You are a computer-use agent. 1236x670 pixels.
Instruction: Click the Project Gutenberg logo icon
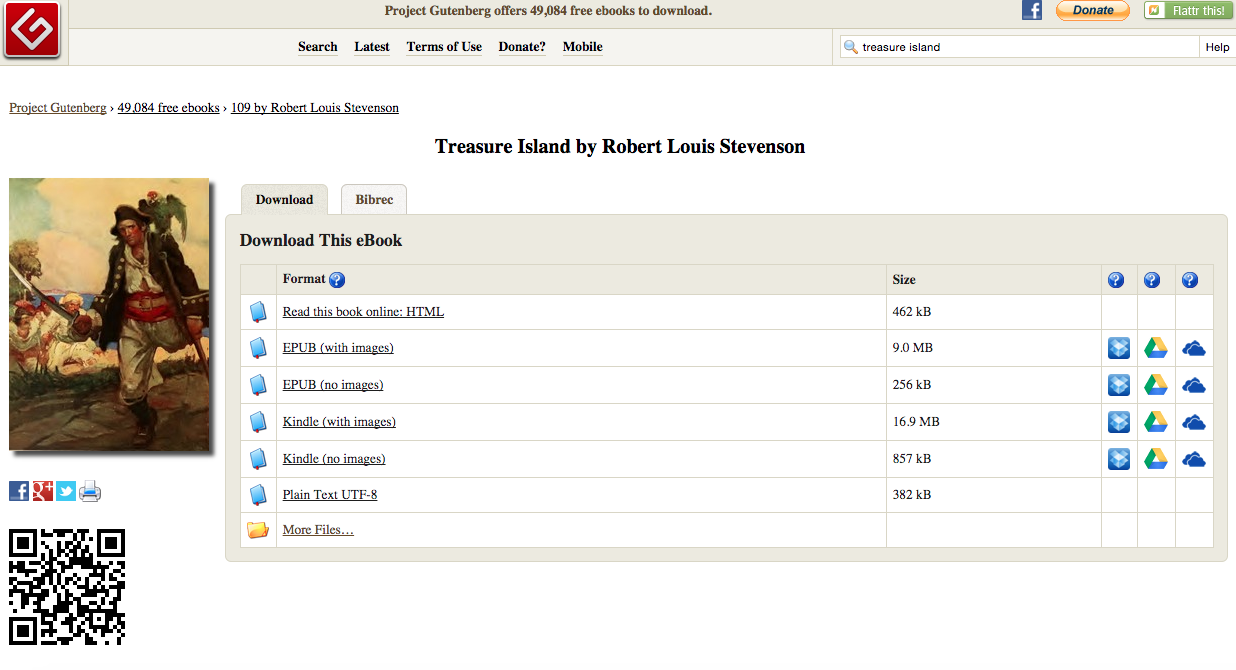point(32,29)
